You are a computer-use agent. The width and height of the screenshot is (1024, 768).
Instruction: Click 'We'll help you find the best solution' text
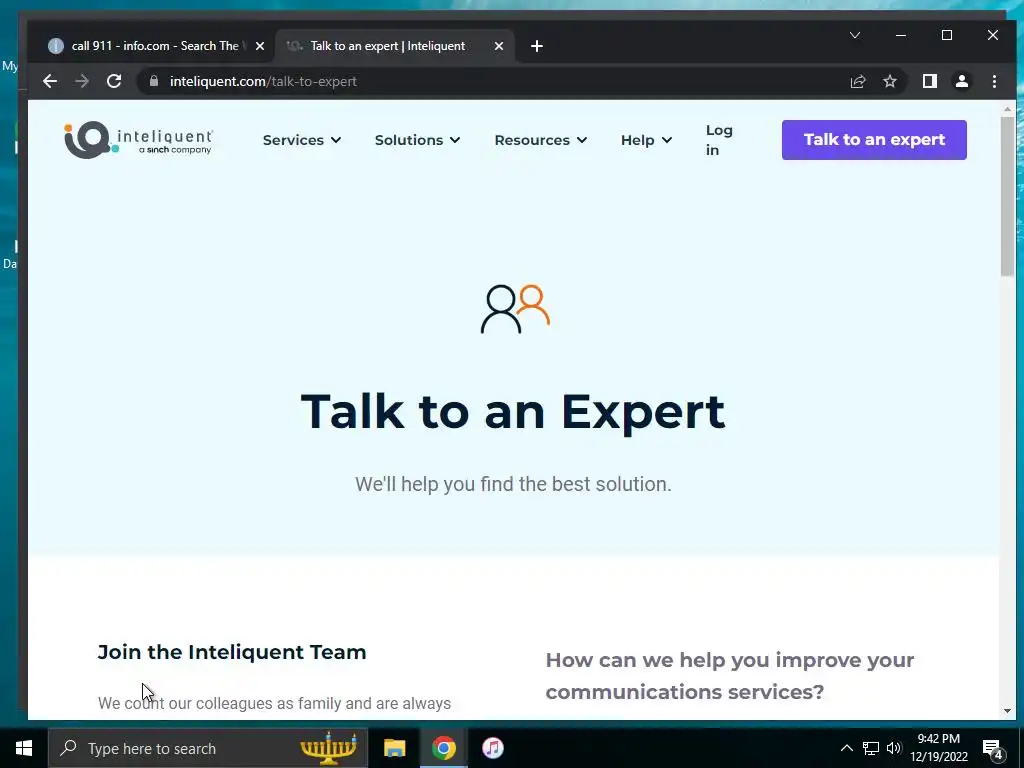(x=513, y=484)
